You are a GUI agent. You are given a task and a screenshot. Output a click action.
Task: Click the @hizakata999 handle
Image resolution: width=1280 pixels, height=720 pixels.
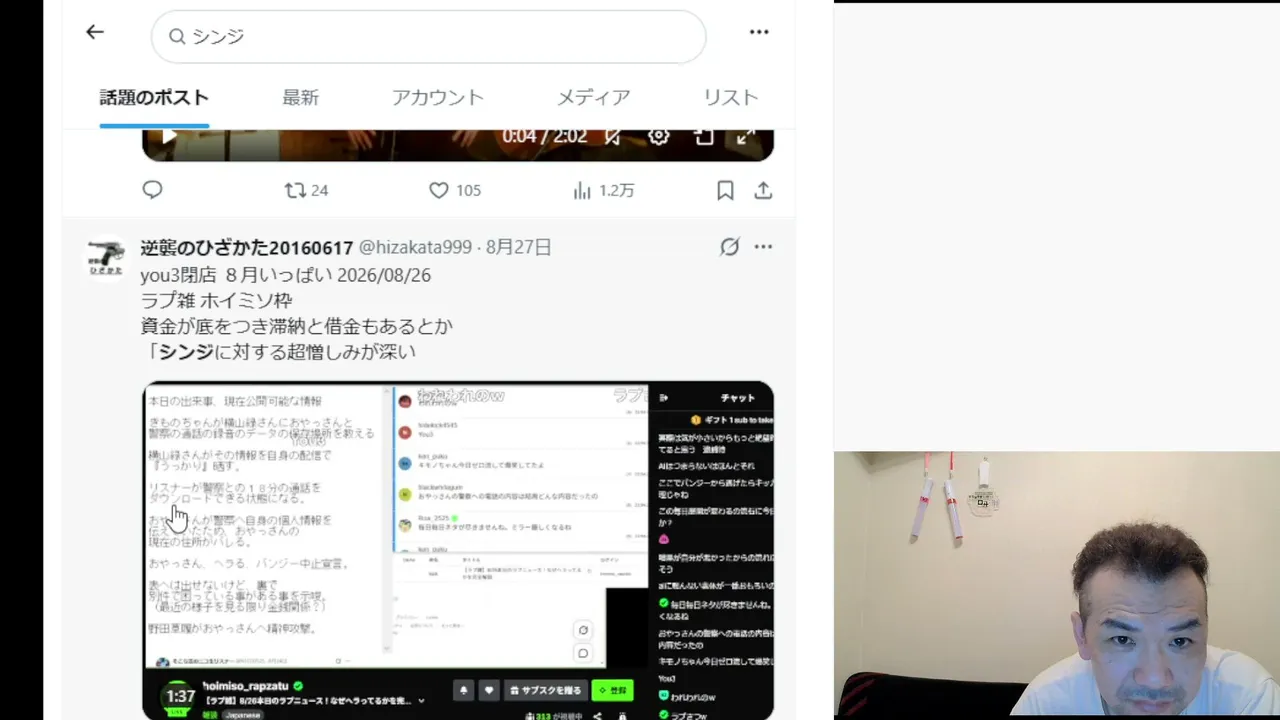click(415, 247)
